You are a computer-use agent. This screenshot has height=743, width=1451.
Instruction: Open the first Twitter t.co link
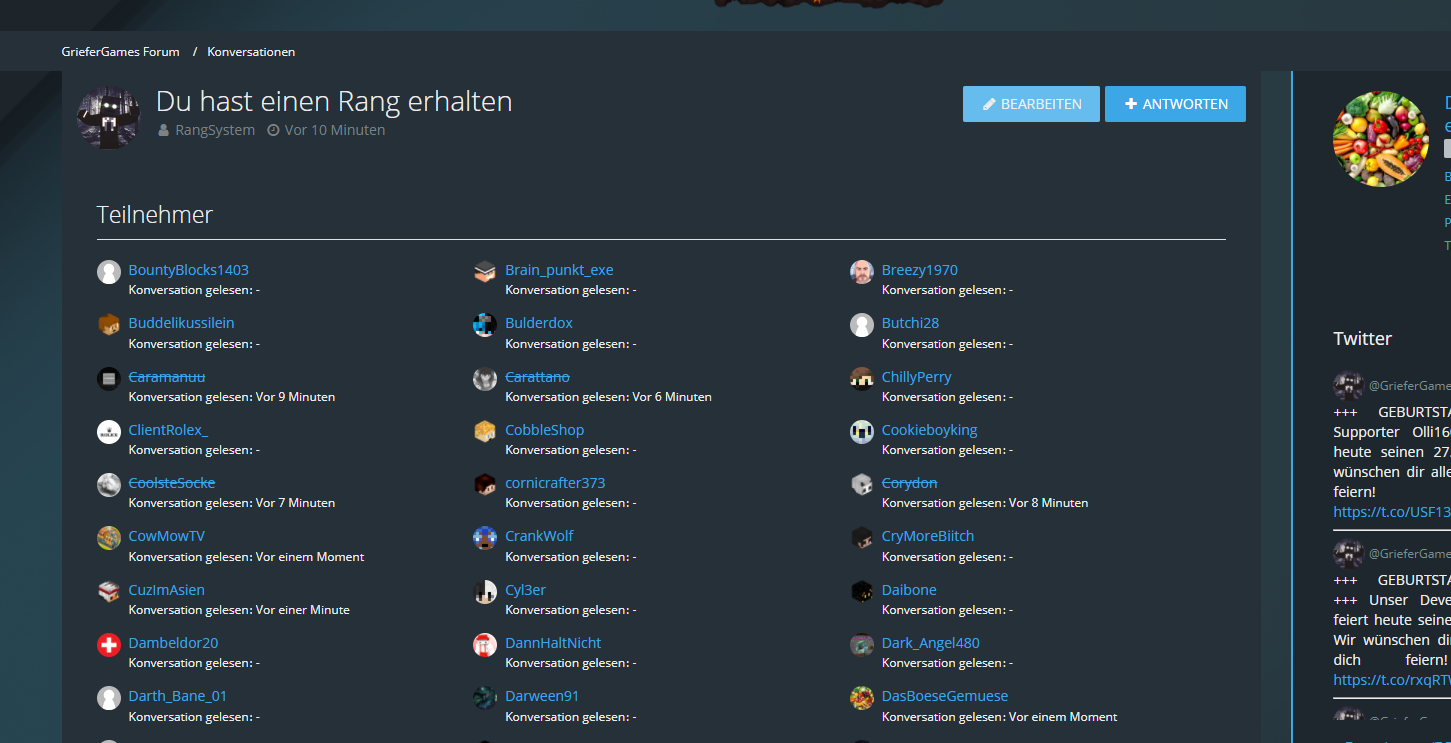pyautogui.click(x=1391, y=512)
